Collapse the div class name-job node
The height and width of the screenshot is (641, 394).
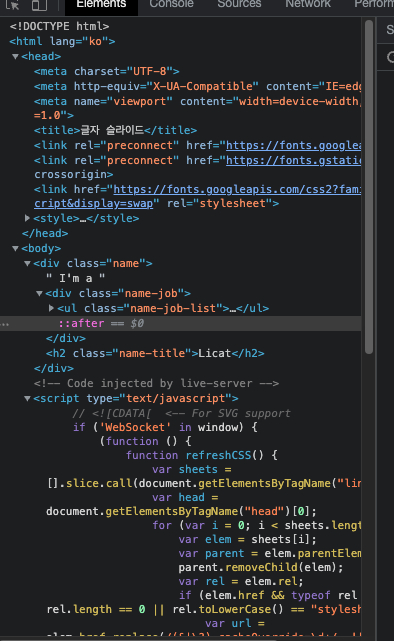click(x=40, y=294)
